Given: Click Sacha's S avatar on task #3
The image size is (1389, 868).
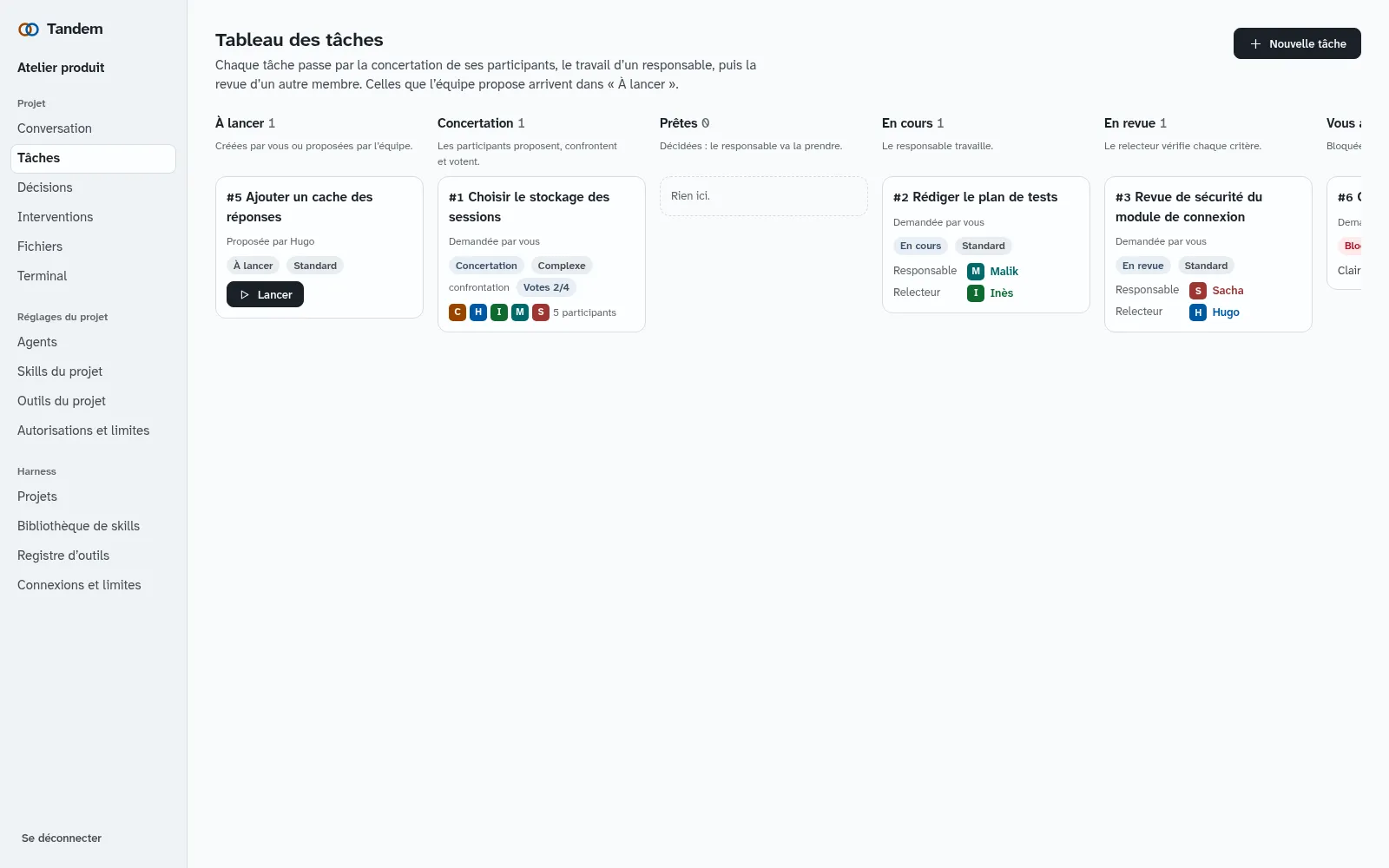Looking at the screenshot, I should 1198,291.
